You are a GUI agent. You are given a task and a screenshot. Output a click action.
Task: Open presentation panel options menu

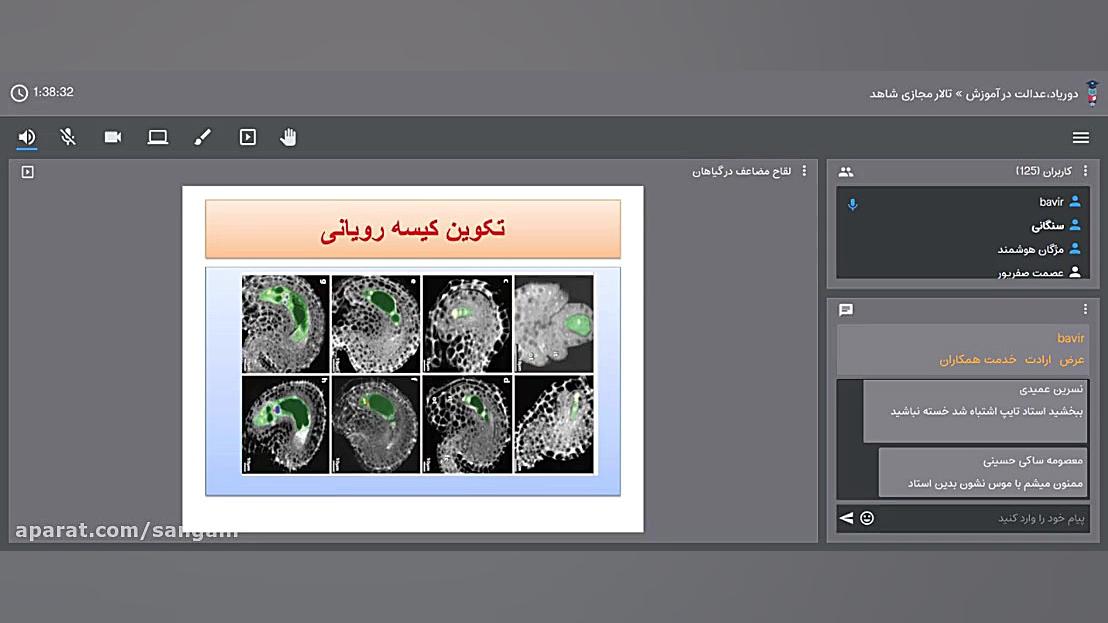pos(804,171)
